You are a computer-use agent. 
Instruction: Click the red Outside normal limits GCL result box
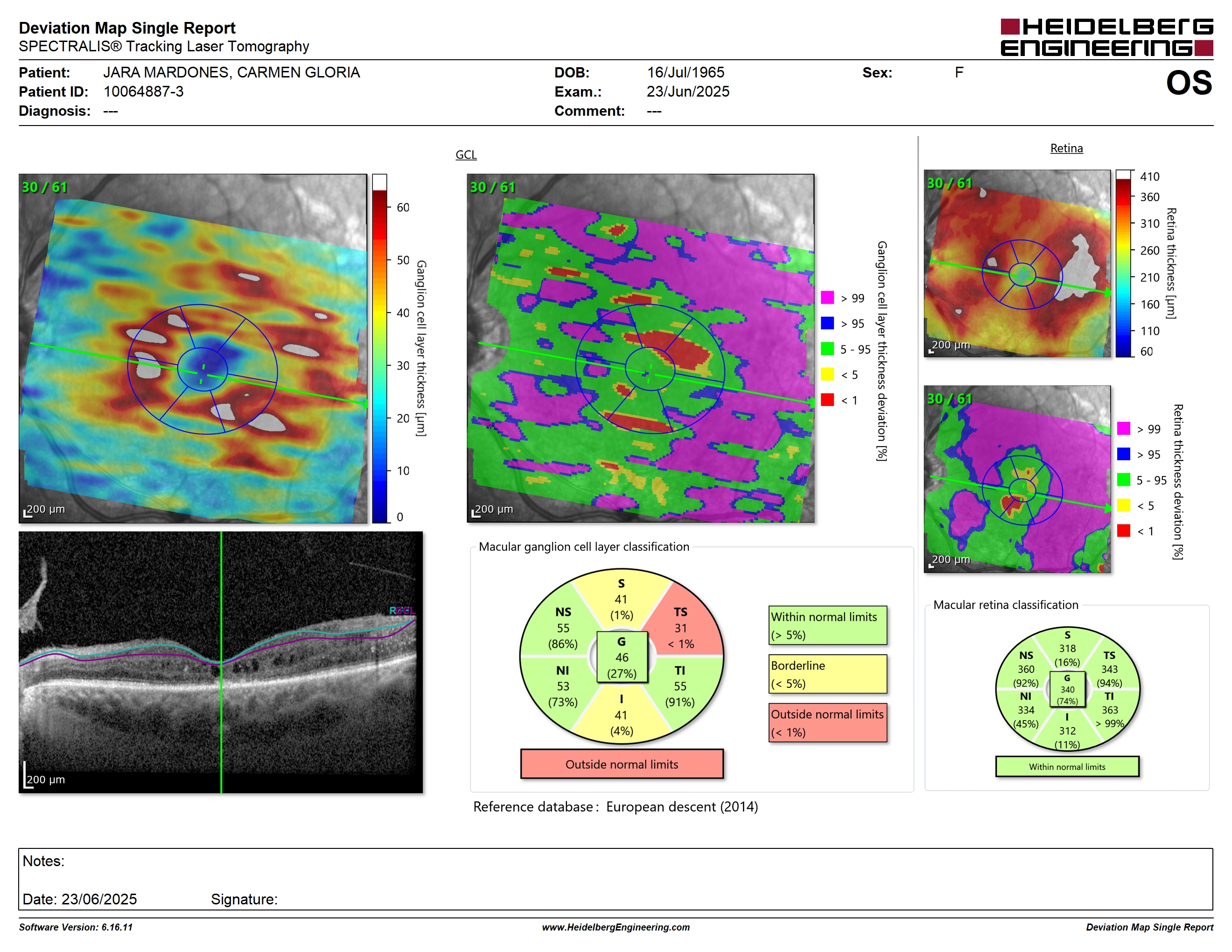coord(622,764)
